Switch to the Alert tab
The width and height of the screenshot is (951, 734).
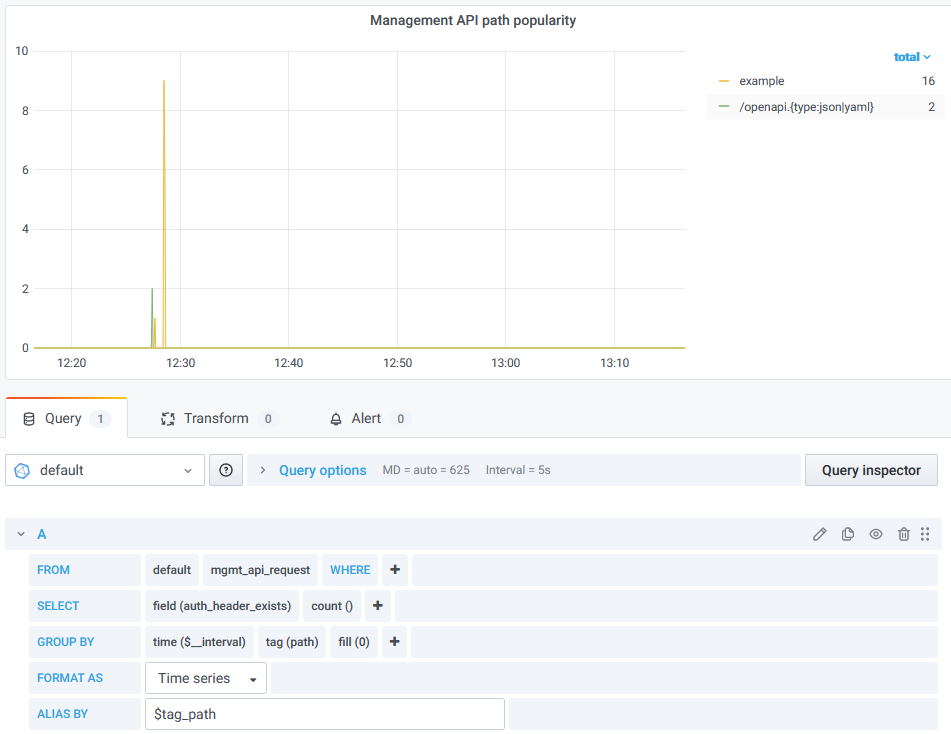tap(366, 419)
